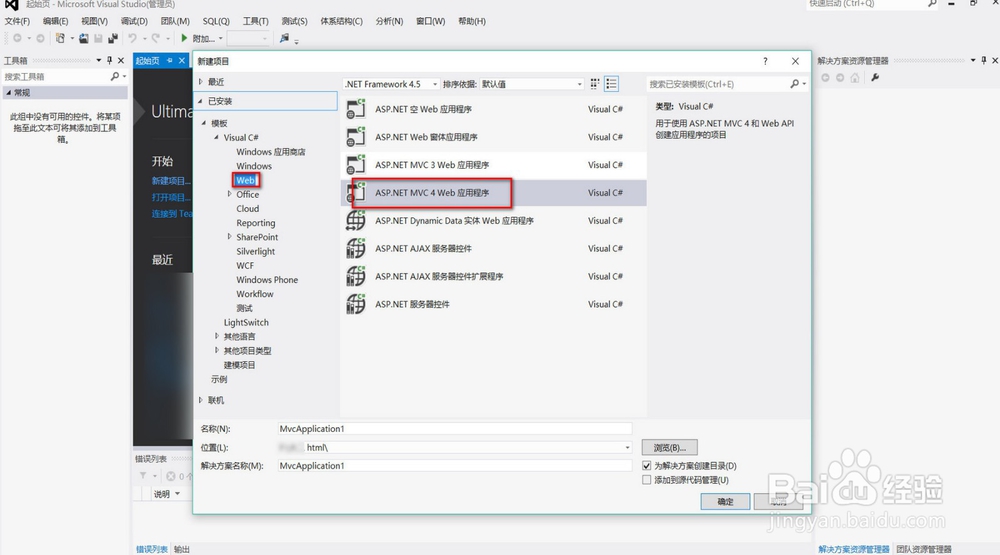Image resolution: width=1000 pixels, height=555 pixels.
Task: Click Solution Explorer Back icon
Action: (x=825, y=78)
